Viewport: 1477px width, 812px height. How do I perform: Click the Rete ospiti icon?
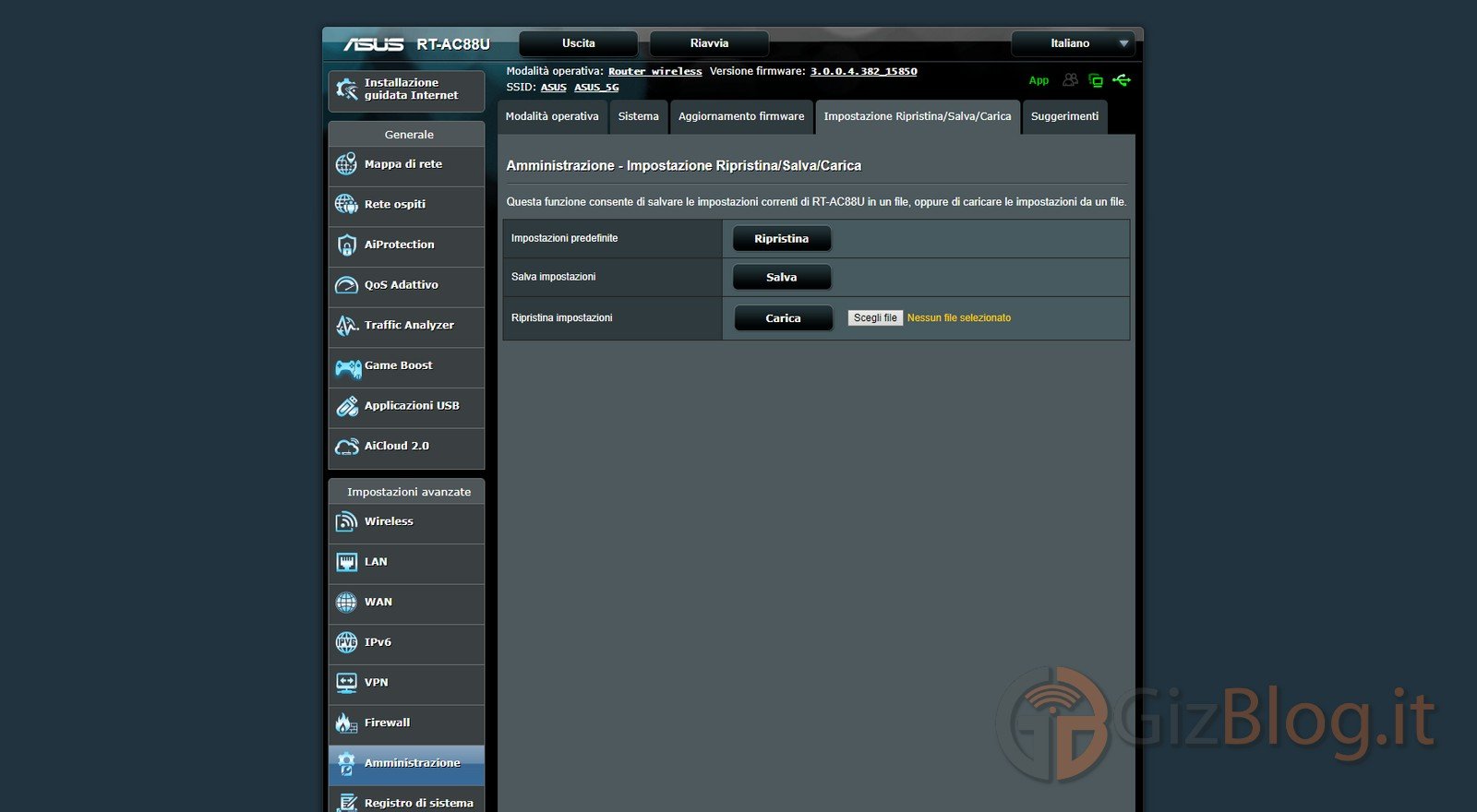[346, 204]
